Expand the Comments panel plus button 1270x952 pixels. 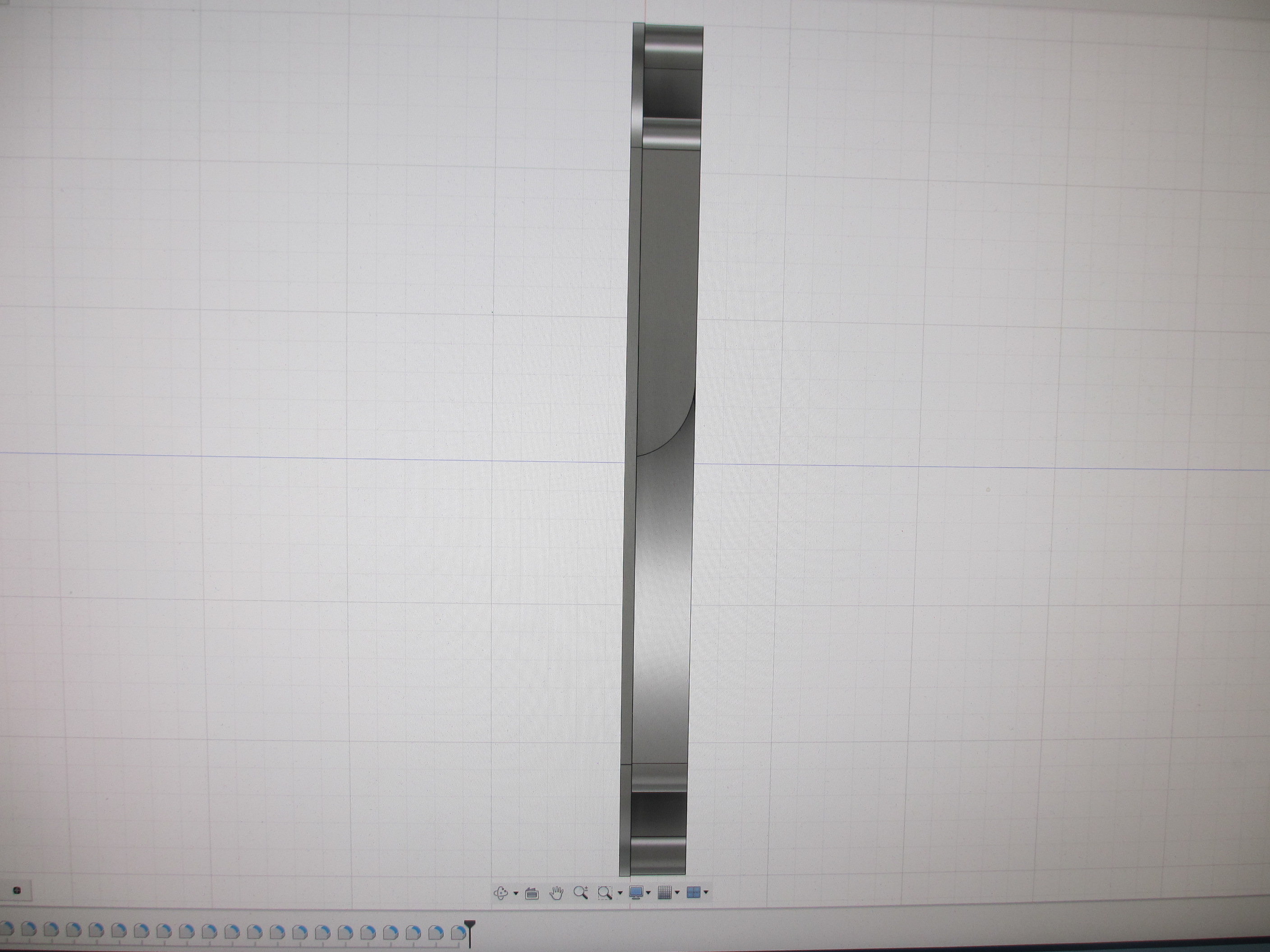point(17,891)
